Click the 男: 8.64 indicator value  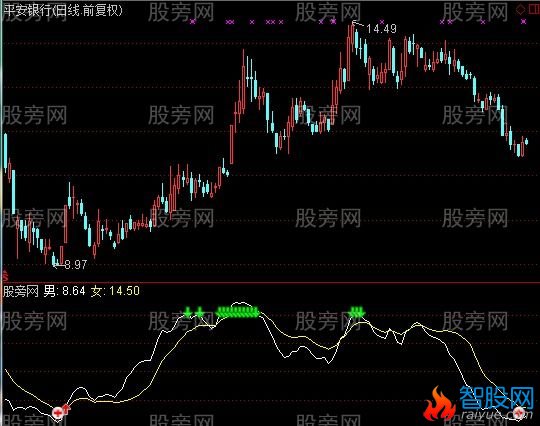pyautogui.click(x=64, y=291)
